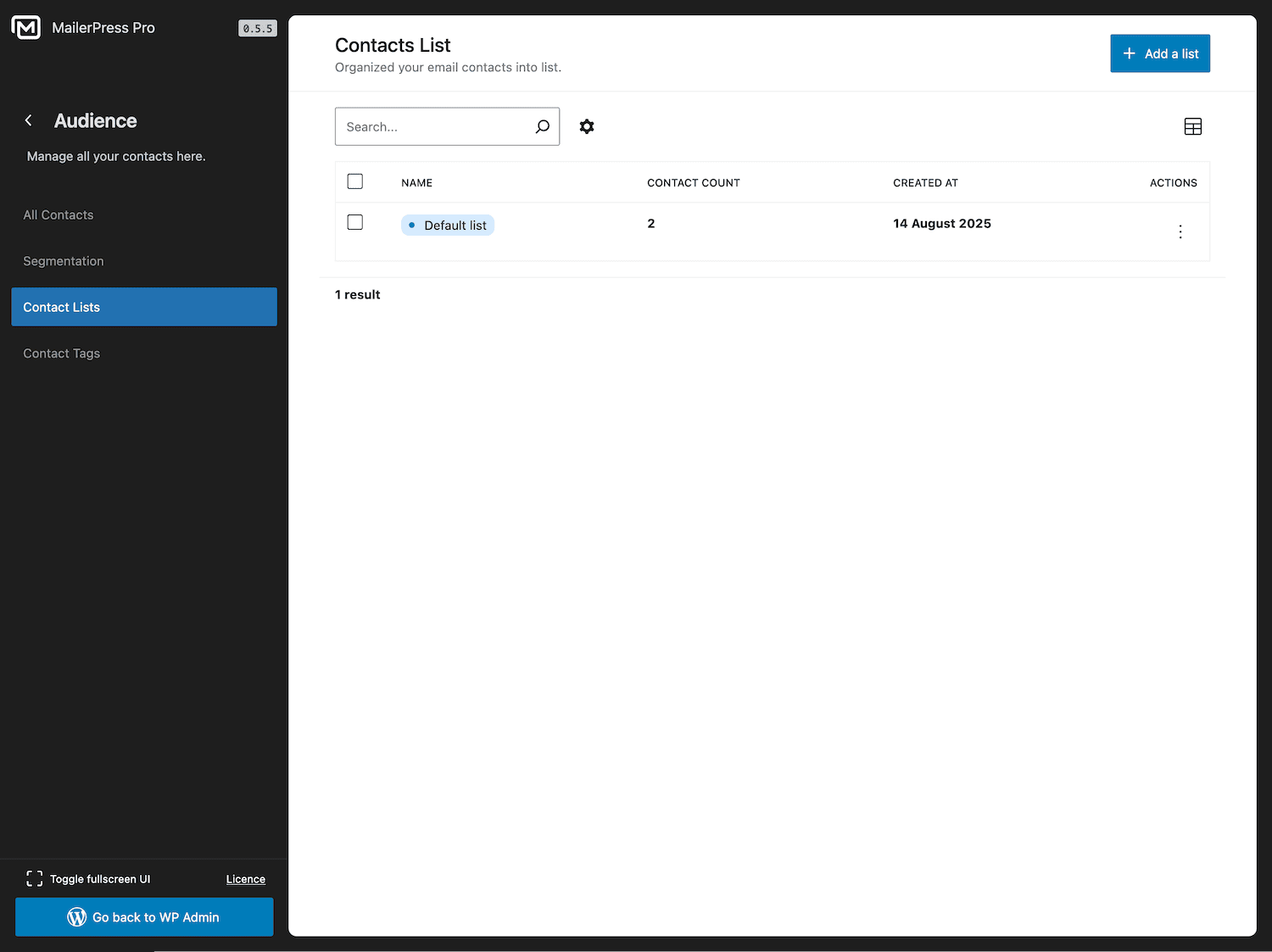This screenshot has height=952, width=1272.
Task: Click the search magnifier icon
Action: tap(543, 126)
